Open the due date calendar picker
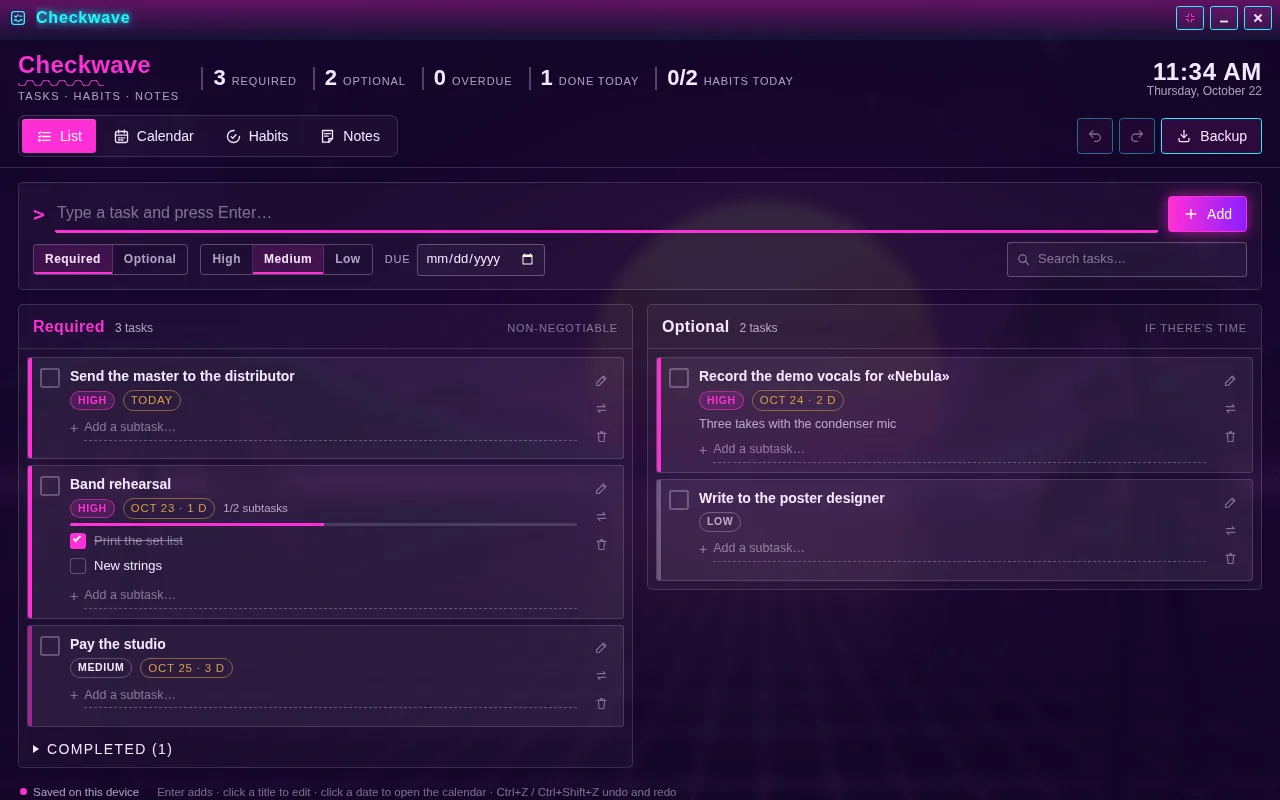Viewport: 1280px width, 800px height. 528,259
